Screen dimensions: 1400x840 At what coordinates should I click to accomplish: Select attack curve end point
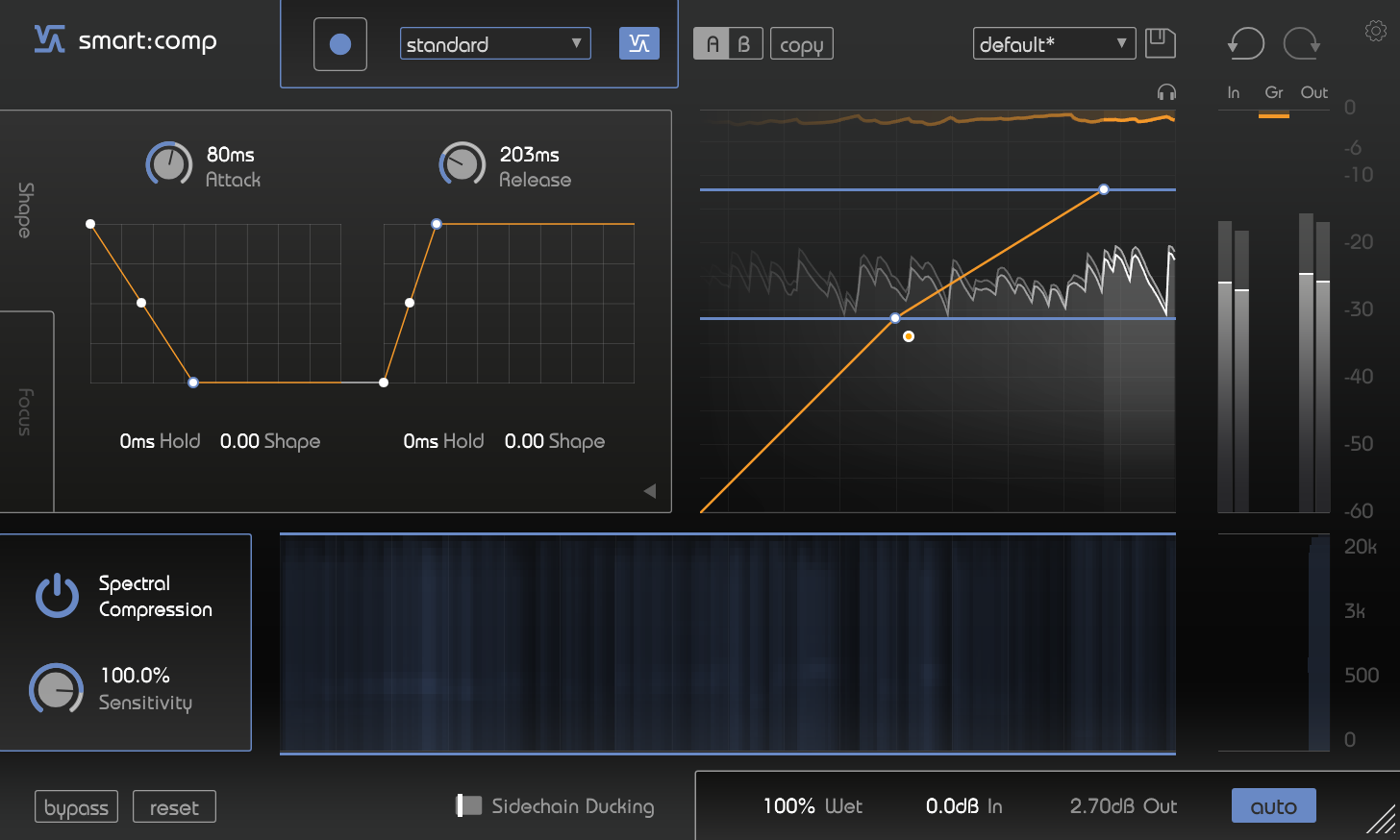point(193,383)
